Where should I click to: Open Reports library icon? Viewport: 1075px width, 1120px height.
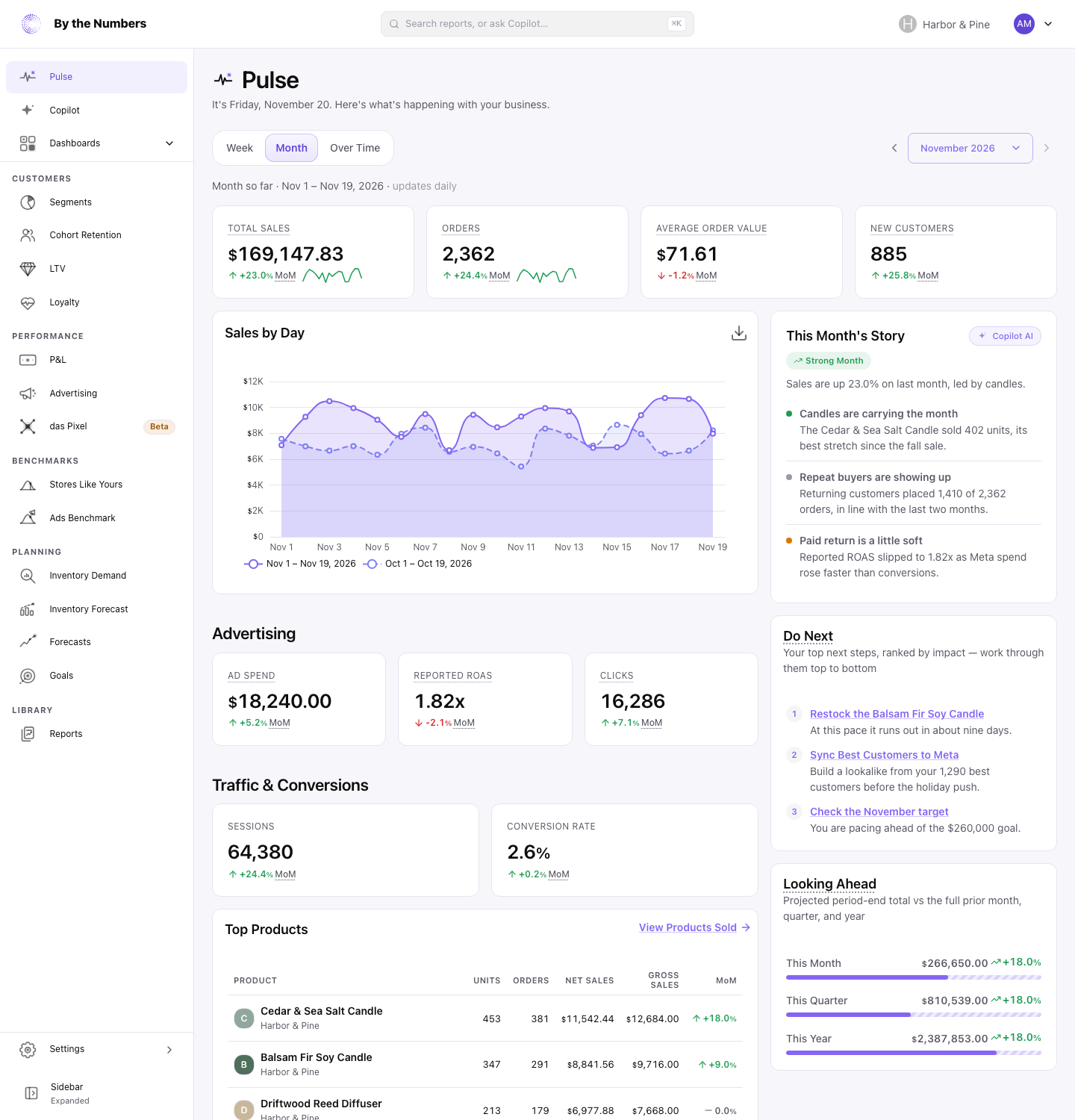(28, 734)
